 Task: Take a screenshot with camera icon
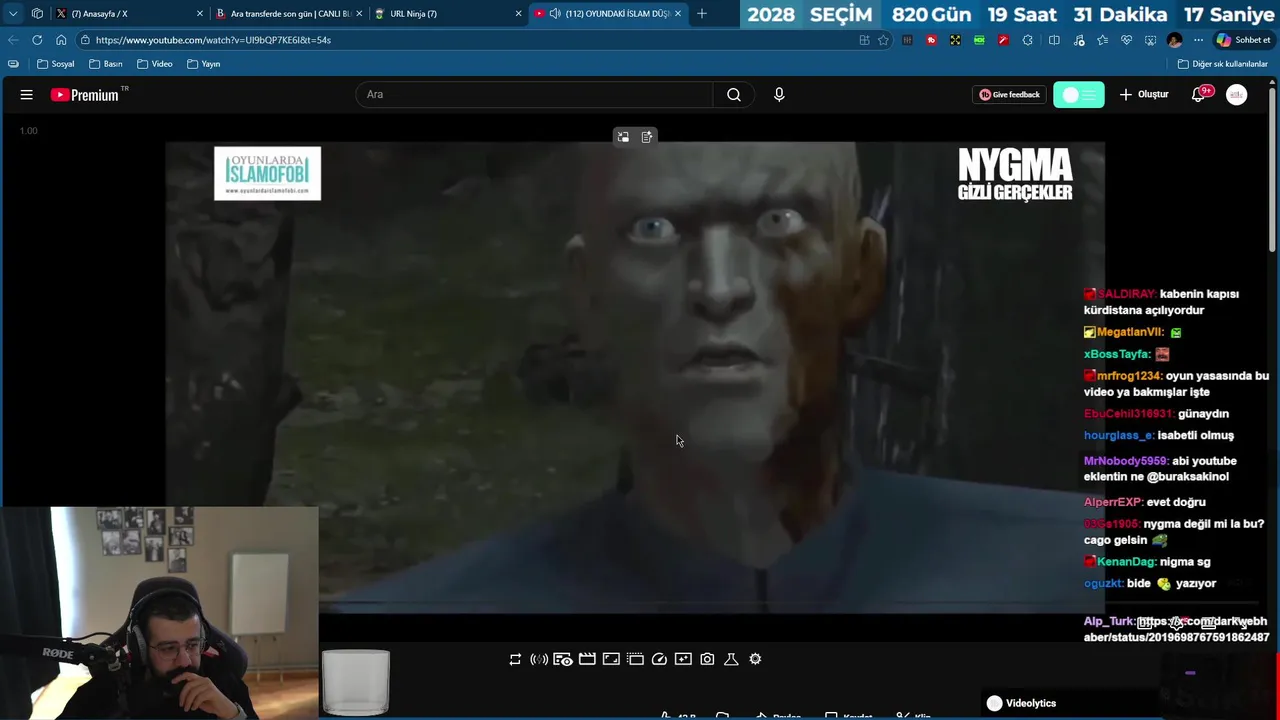(707, 659)
